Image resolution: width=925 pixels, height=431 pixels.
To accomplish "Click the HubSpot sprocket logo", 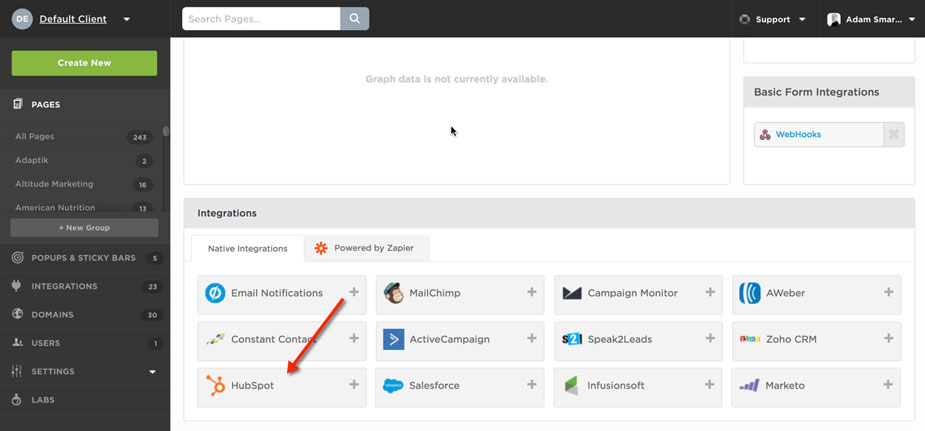I will [215, 386].
